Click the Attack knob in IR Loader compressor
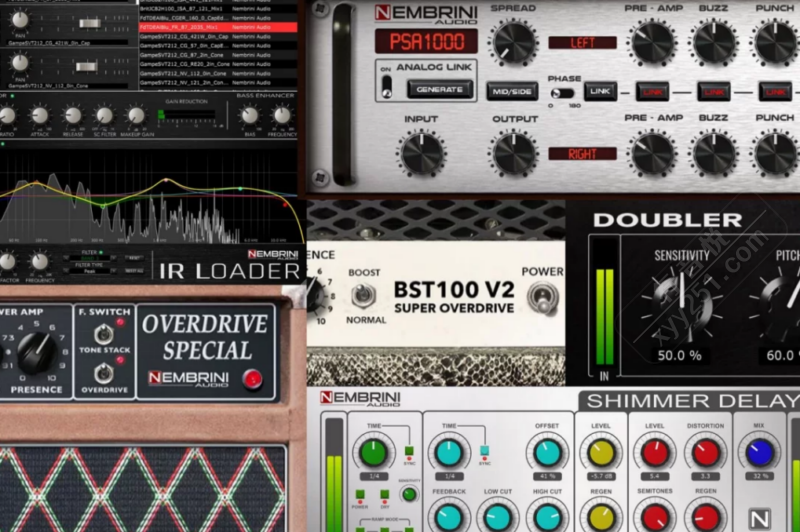 pos(40,116)
